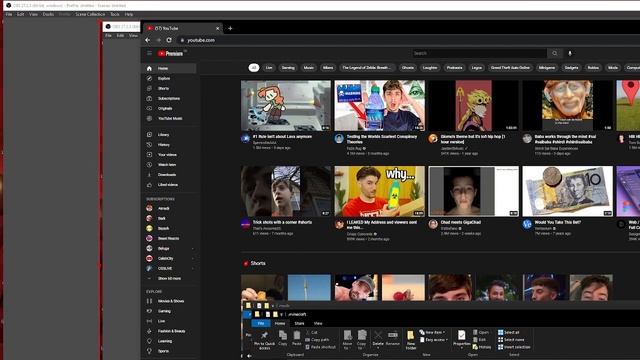
Task: Start voice search with the microphone icon
Action: [x=570, y=53]
